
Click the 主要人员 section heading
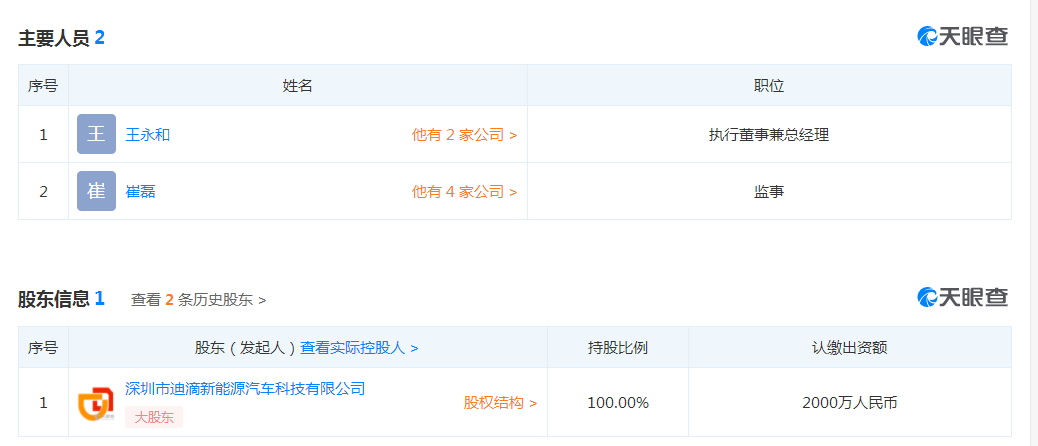[54, 38]
